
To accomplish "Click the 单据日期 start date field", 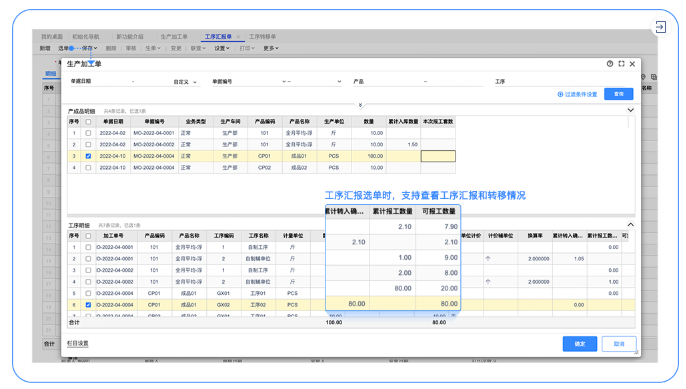I will click(x=111, y=81).
